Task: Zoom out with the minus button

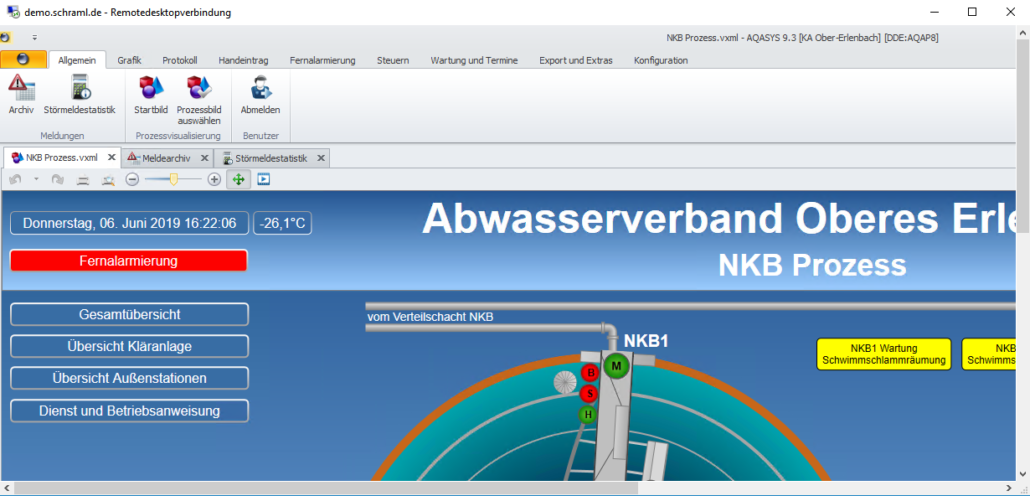Action: click(132, 179)
